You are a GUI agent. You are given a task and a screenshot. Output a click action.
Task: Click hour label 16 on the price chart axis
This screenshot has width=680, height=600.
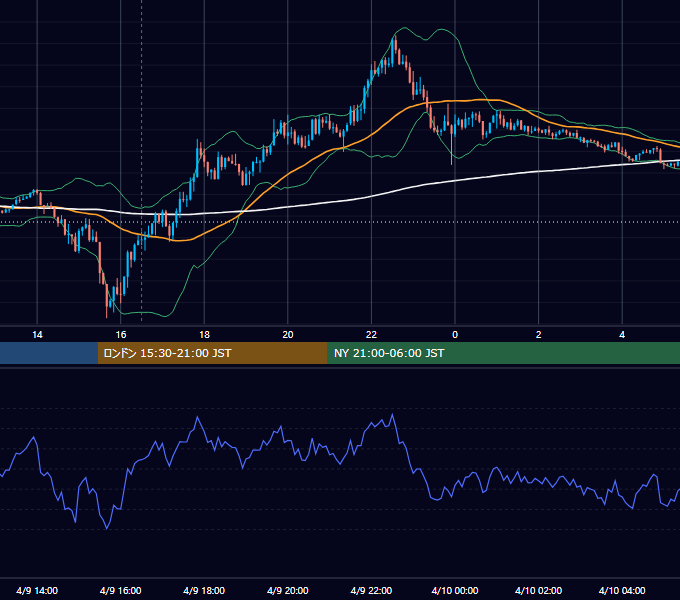(x=121, y=335)
